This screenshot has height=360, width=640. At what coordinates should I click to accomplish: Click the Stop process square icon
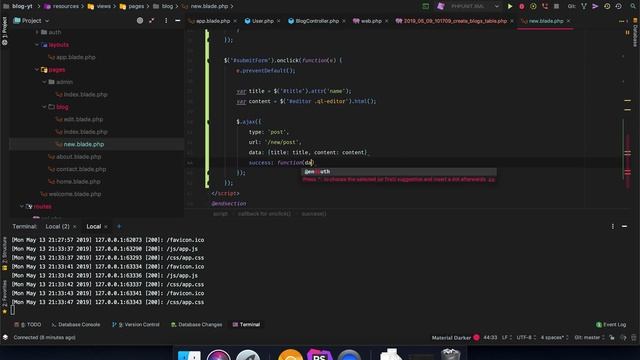[556, 6]
